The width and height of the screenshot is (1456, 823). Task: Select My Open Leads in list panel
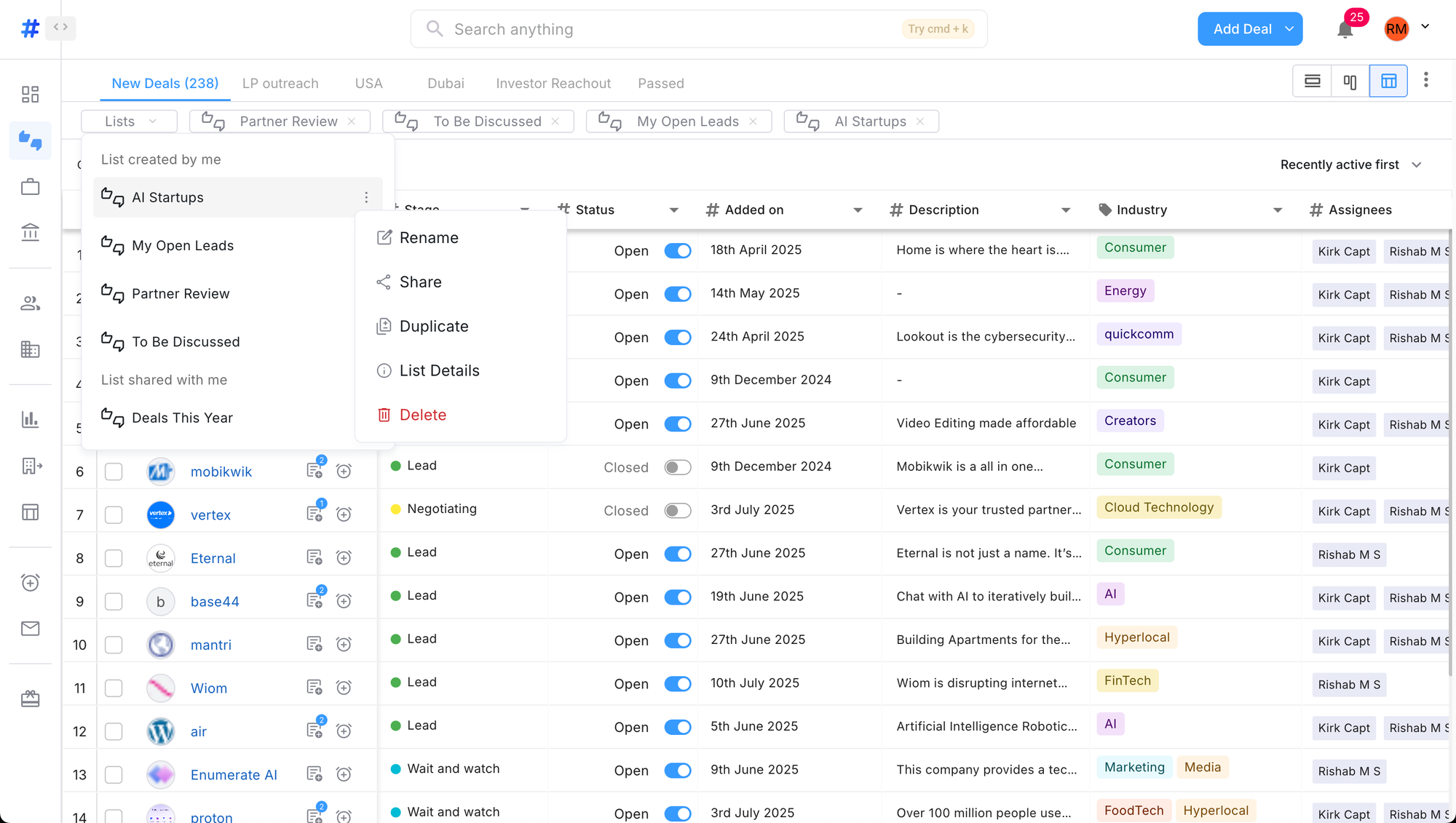[237, 246]
